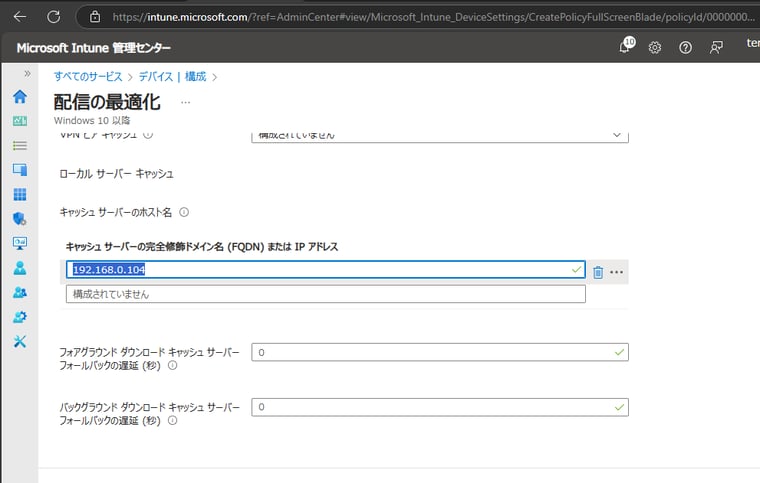Click the foreground download fallback delay field

(440, 352)
